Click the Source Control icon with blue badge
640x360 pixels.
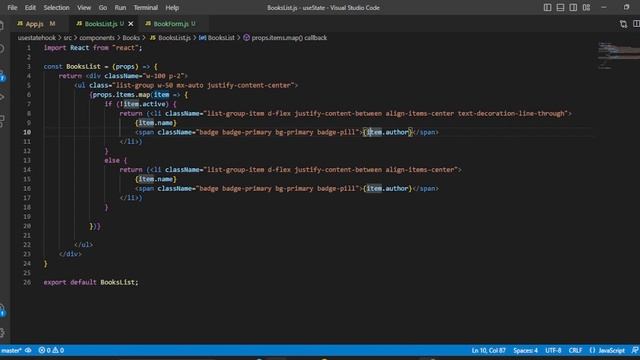point(3,76)
